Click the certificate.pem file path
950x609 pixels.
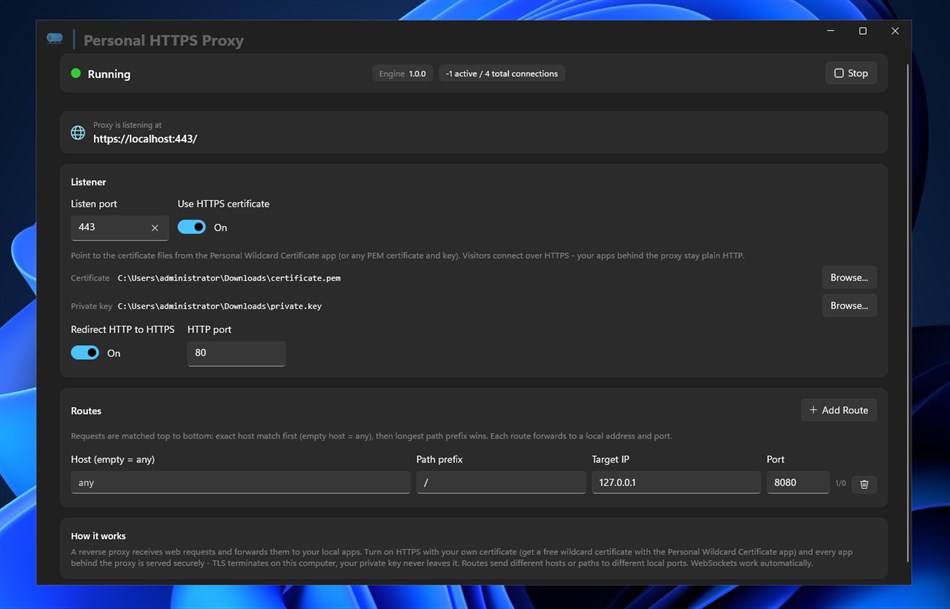229,278
